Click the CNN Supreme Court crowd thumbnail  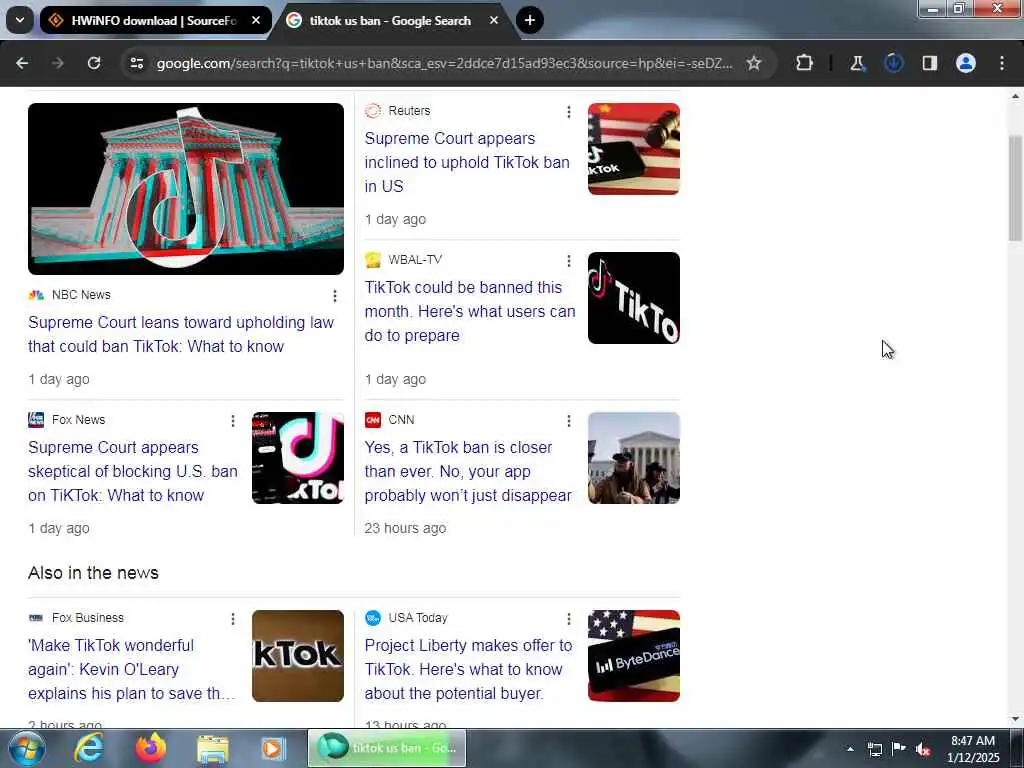633,458
